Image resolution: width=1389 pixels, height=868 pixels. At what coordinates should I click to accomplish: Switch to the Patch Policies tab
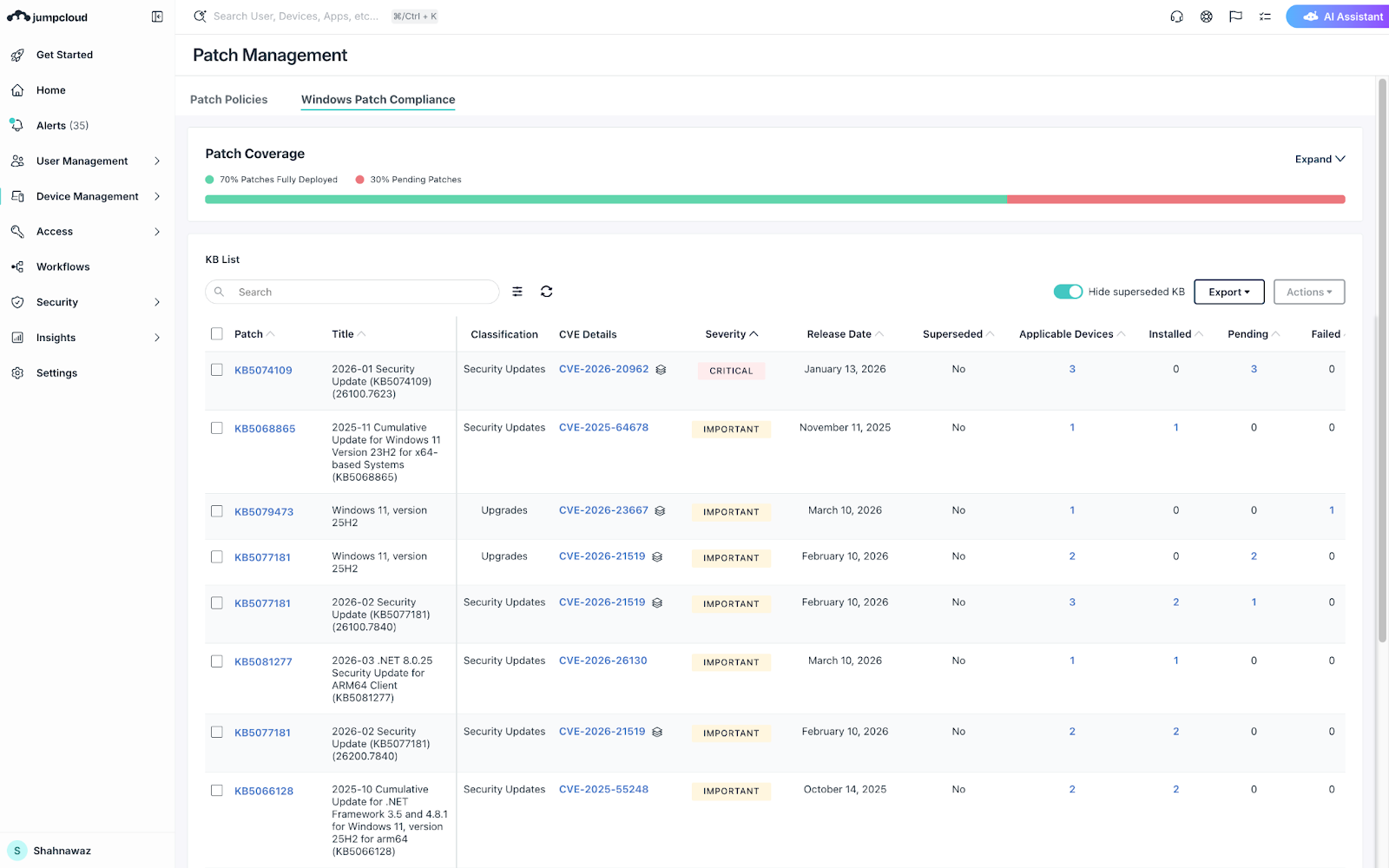click(x=228, y=99)
